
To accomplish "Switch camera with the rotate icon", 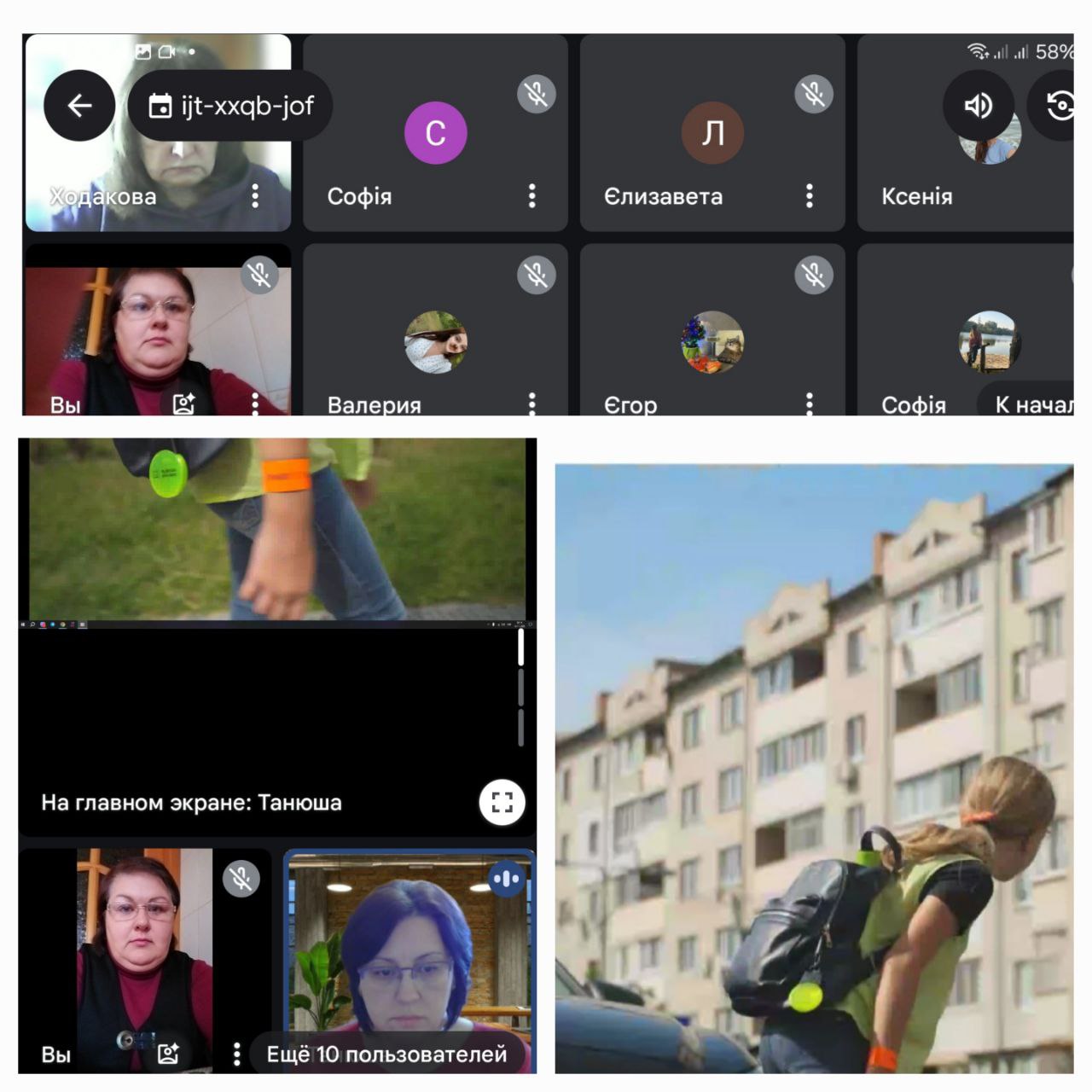I will point(1058,106).
